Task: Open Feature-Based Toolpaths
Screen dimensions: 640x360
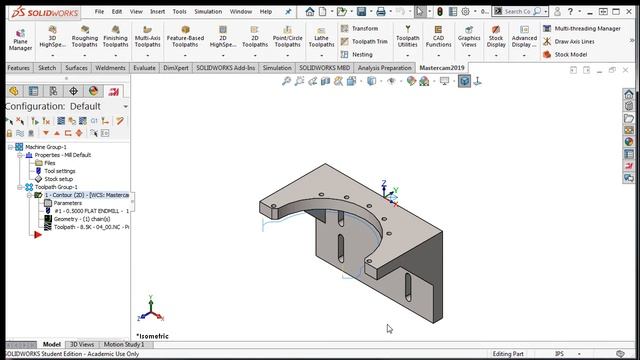Action: point(185,36)
